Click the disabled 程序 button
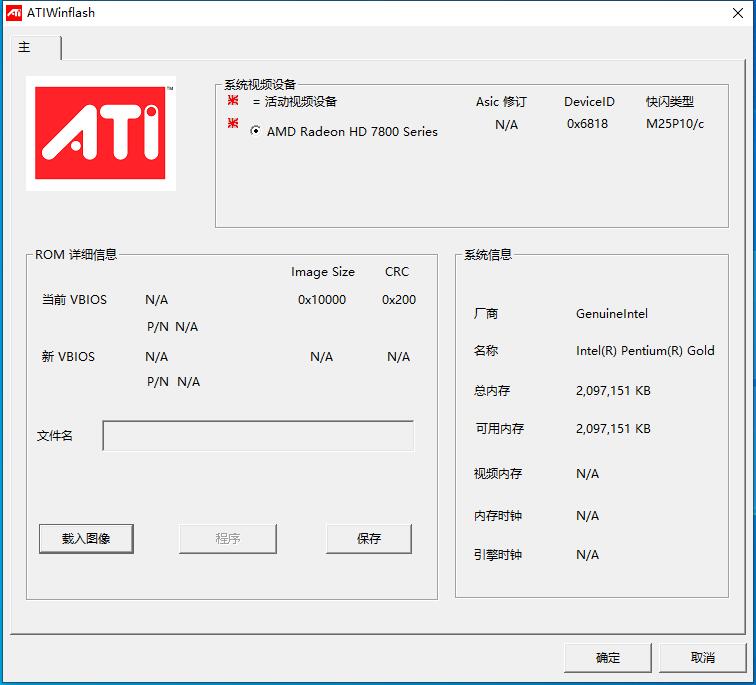Image resolution: width=756 pixels, height=685 pixels. (x=228, y=538)
